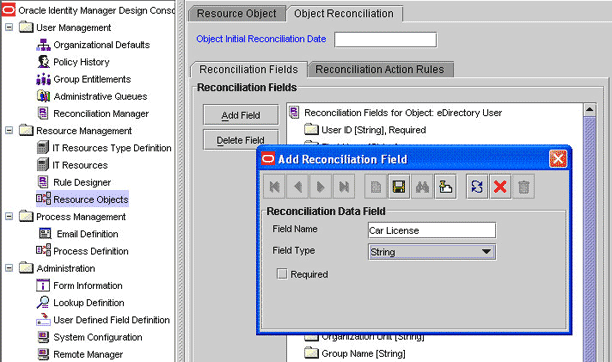Click the User Management folder label

[73, 28]
